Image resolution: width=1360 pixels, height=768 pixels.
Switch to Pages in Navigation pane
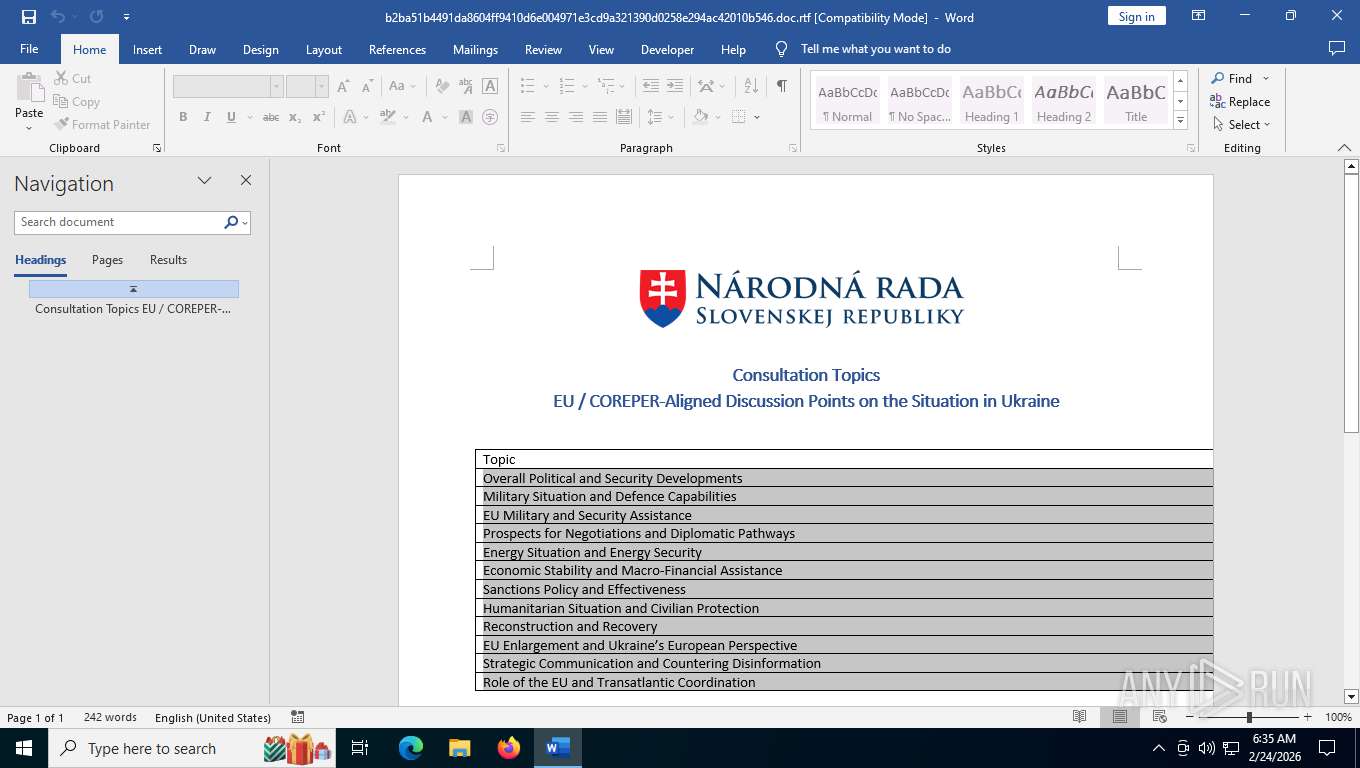click(x=107, y=260)
